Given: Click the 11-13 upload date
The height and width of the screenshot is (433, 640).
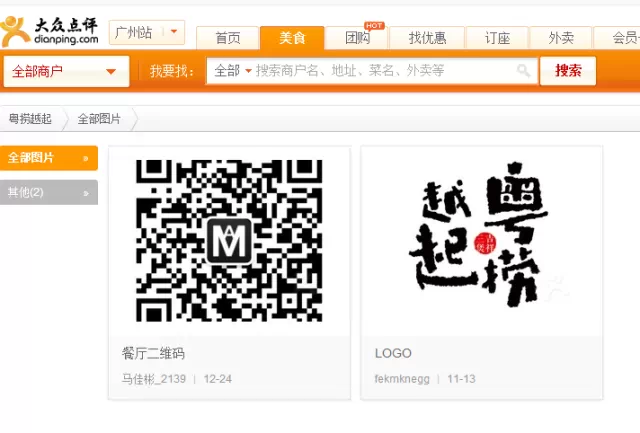Looking at the screenshot, I should pyautogui.click(x=461, y=379).
